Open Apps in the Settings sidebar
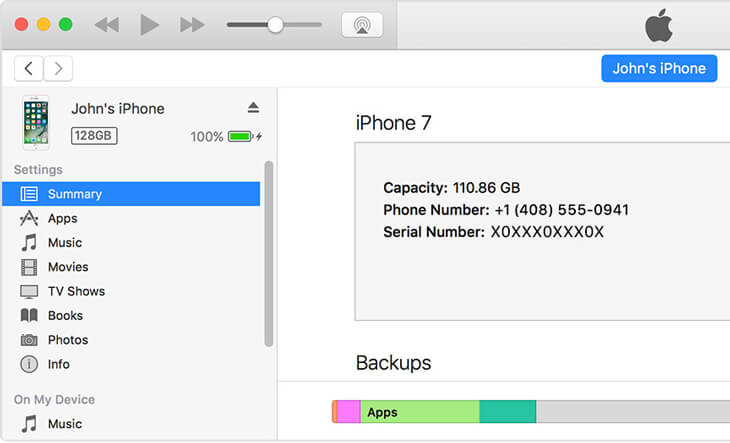Screen dimensions: 730x443 click(x=62, y=218)
